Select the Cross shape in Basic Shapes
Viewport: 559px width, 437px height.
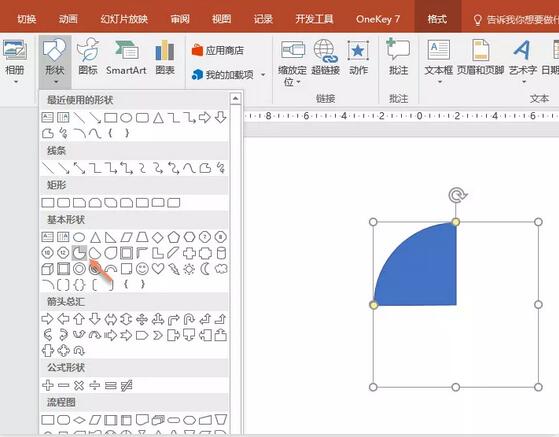189,253
